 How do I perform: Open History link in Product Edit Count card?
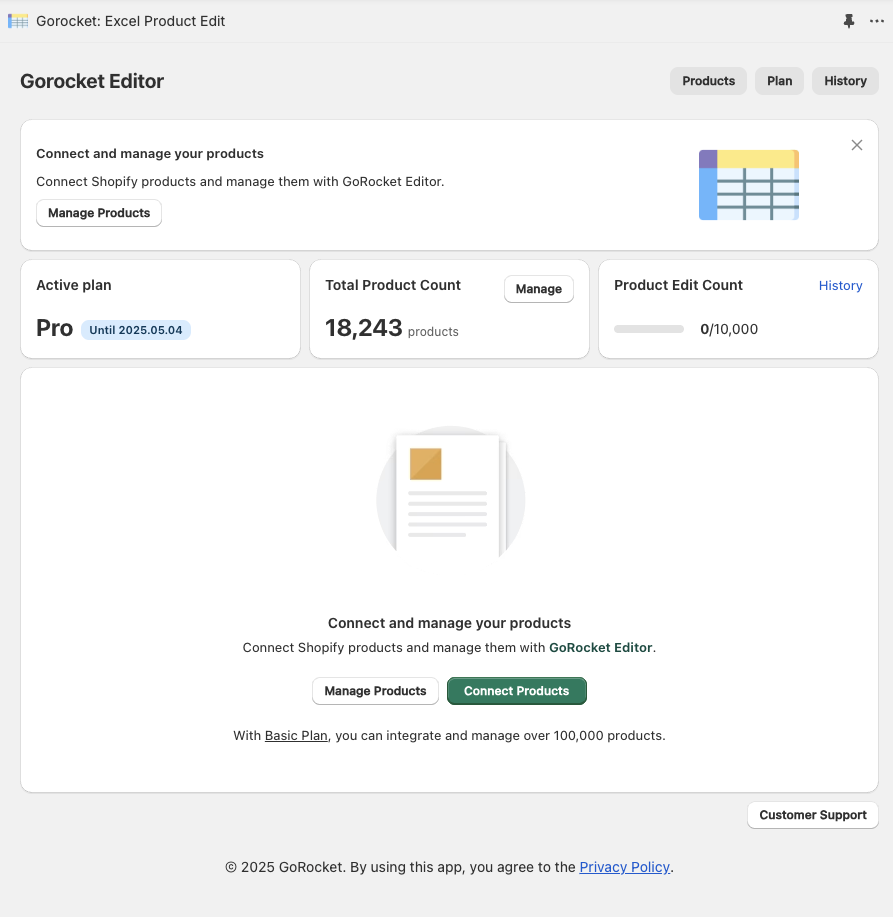click(840, 285)
